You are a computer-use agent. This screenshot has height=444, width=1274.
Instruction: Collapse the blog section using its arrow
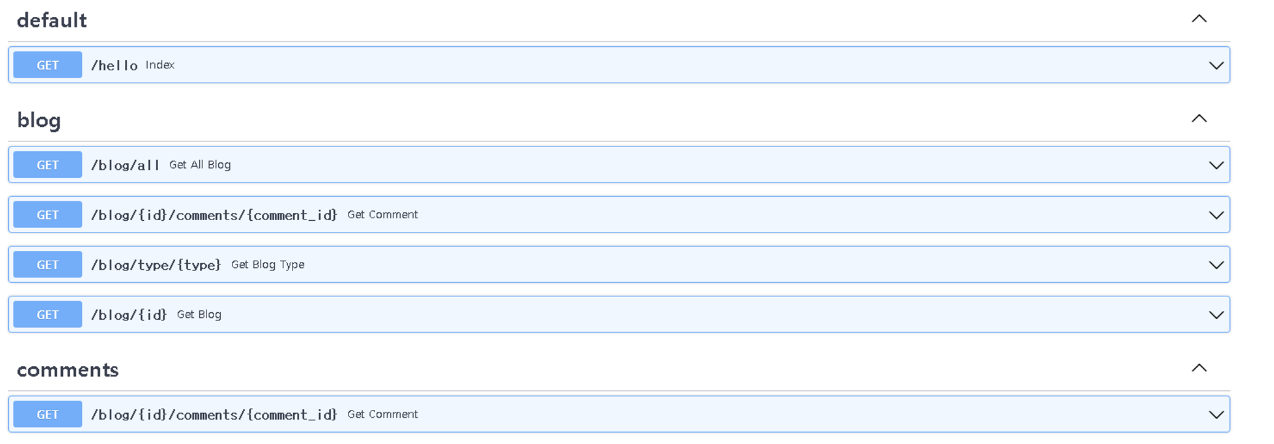coord(1199,119)
